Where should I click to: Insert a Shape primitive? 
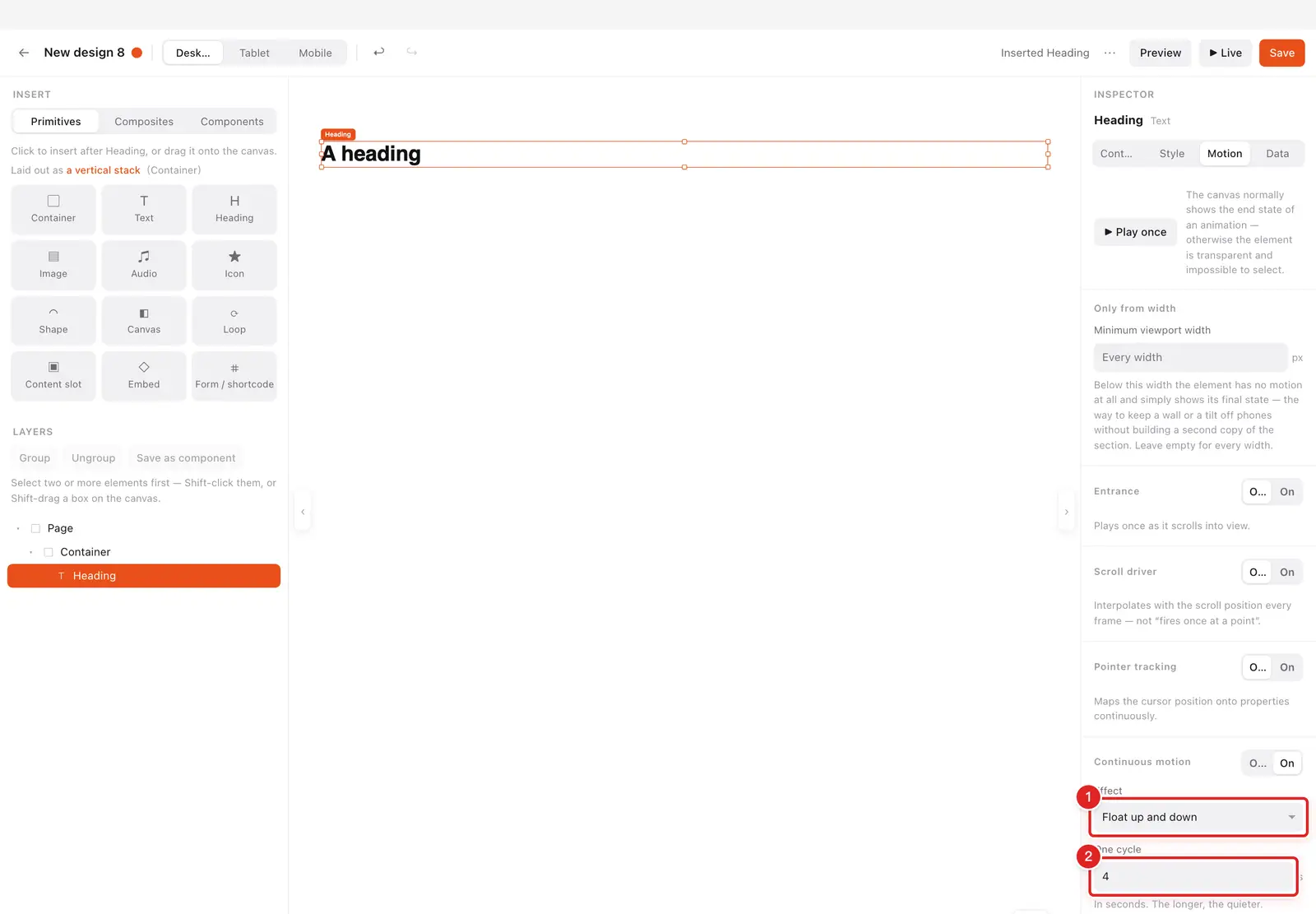[x=53, y=321]
